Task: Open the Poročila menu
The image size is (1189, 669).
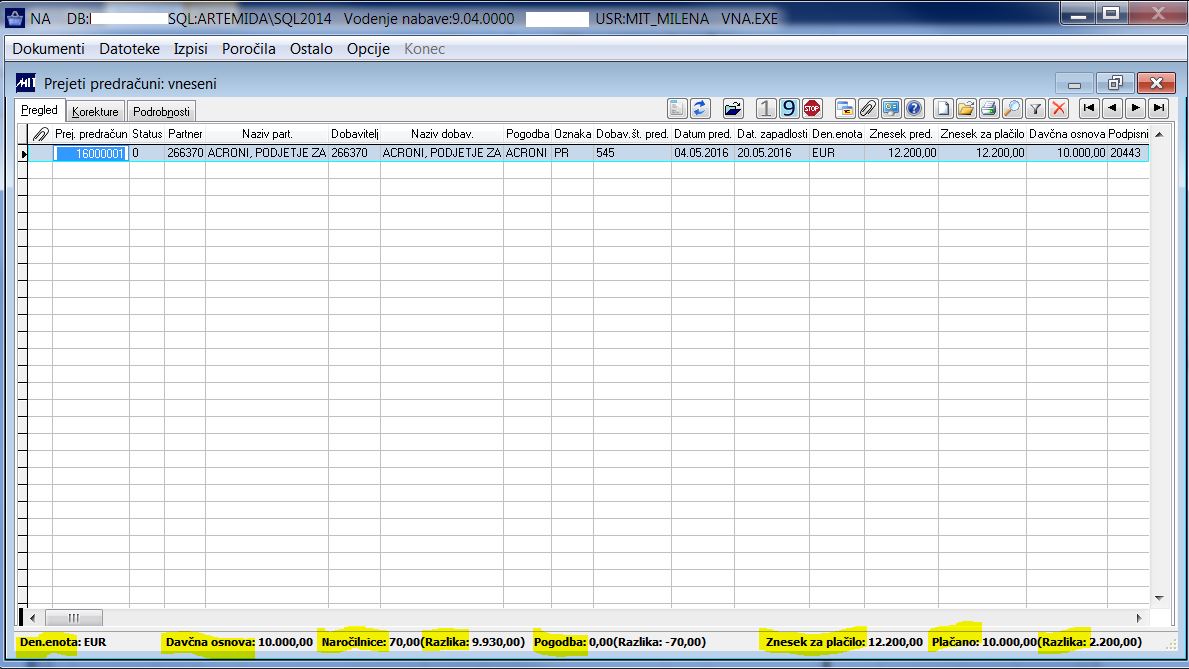Action: pyautogui.click(x=249, y=49)
